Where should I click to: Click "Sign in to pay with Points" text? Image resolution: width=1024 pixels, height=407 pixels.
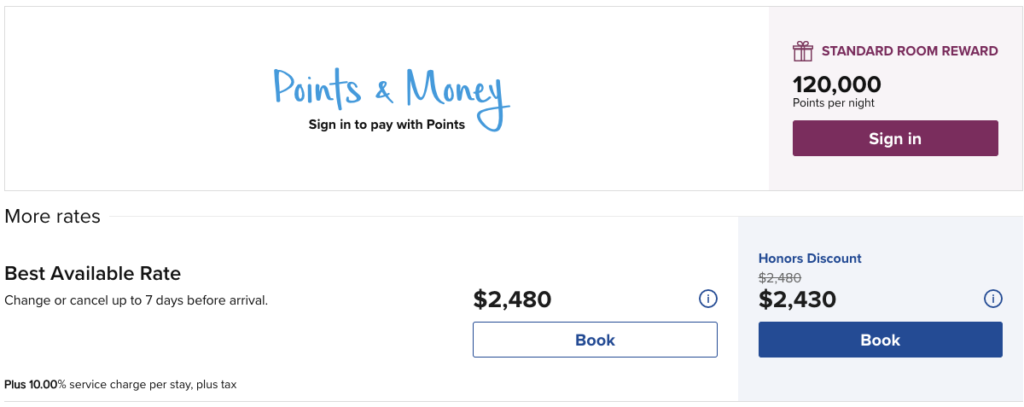tap(386, 126)
